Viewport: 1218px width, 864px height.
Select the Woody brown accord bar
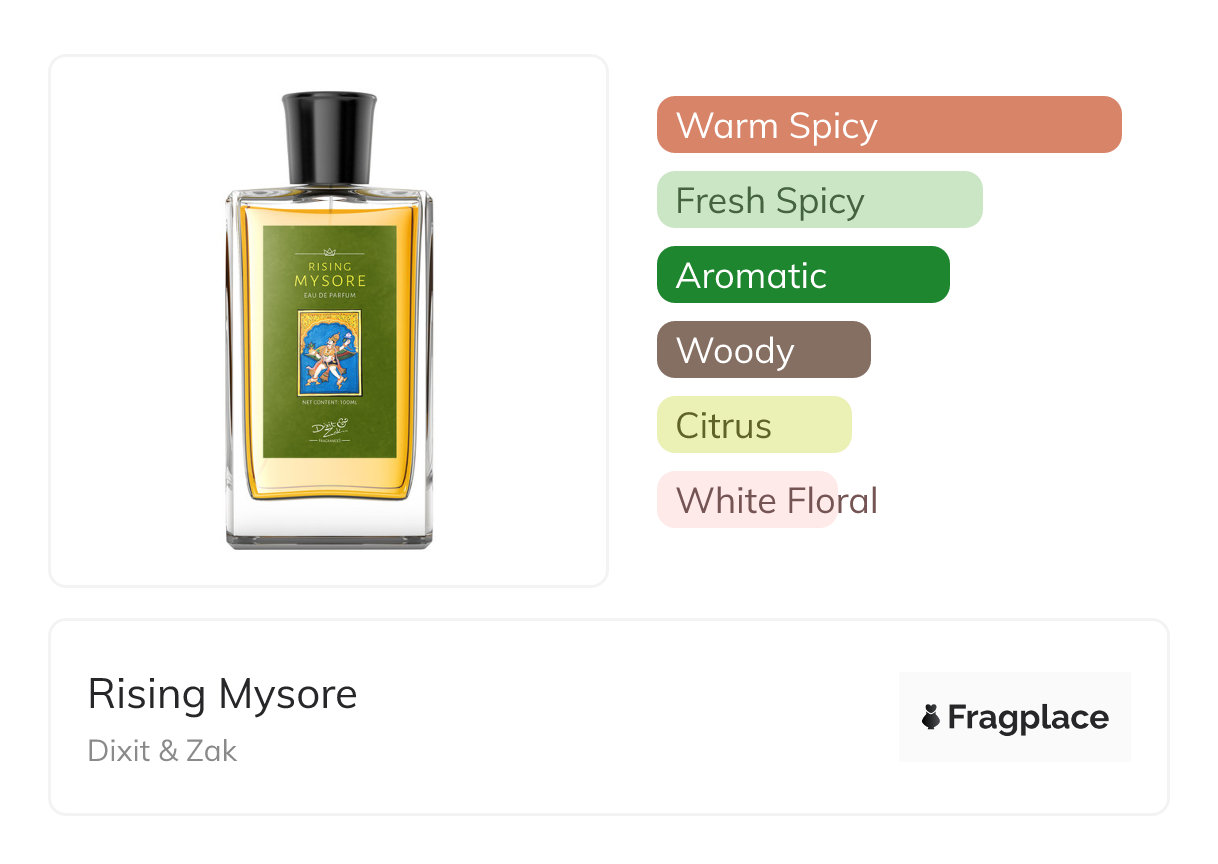tap(764, 350)
